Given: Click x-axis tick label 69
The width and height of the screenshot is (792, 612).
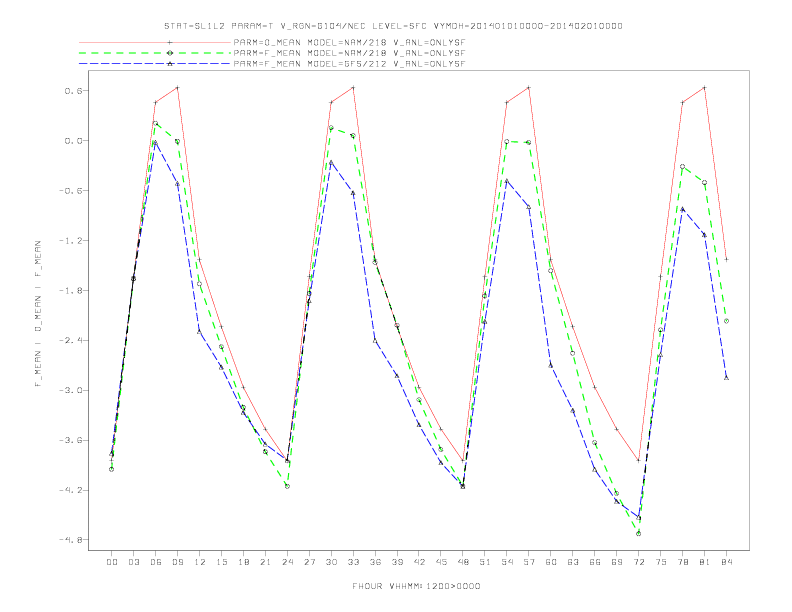Looking at the screenshot, I should pos(617,562).
